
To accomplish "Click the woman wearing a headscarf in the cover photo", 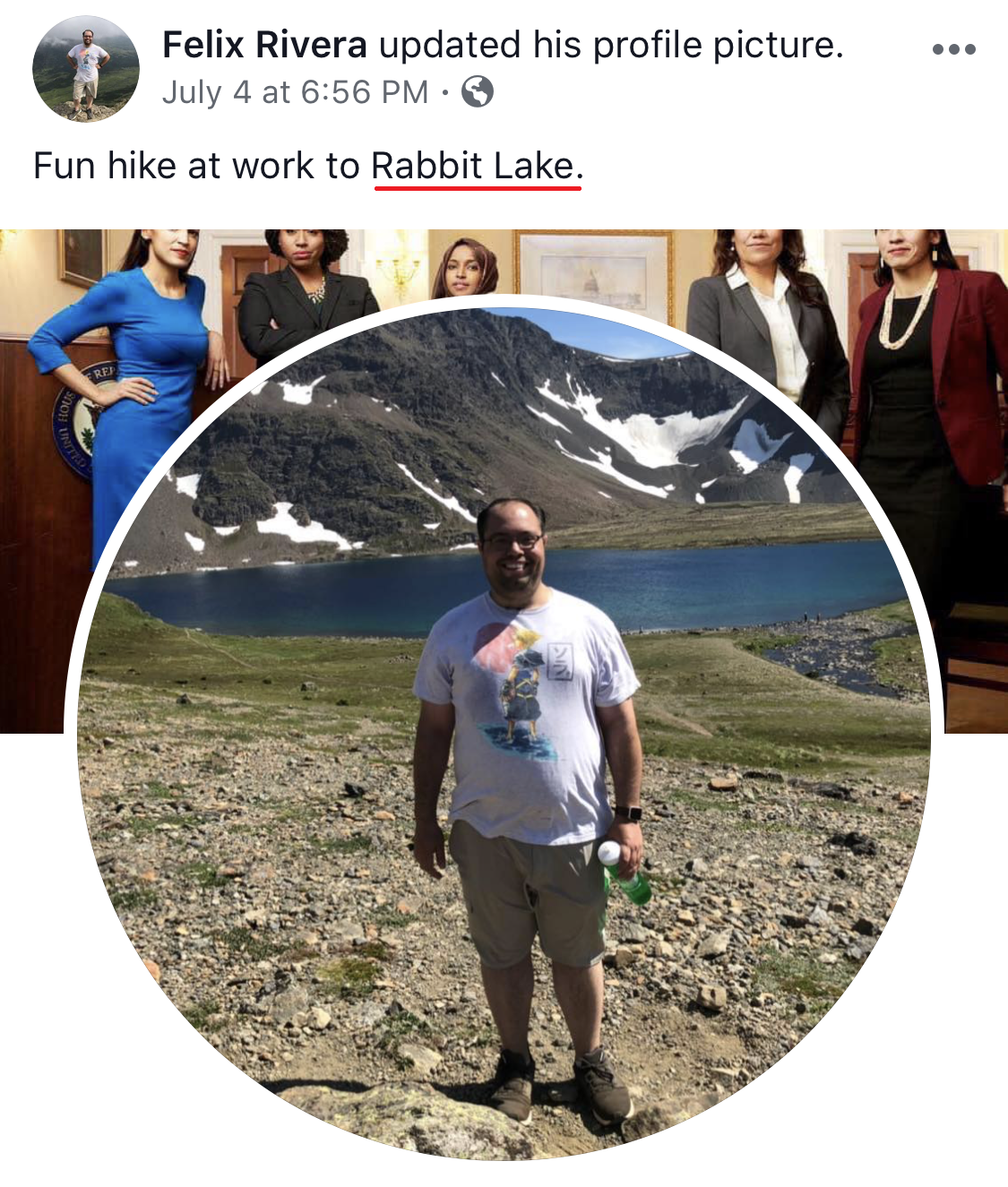I will [x=463, y=268].
